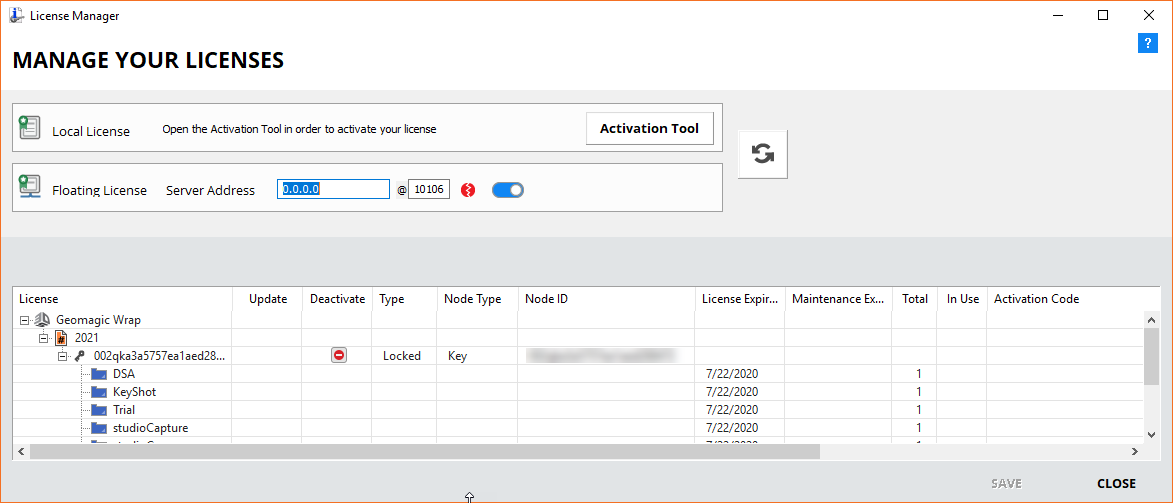1173x503 pixels.
Task: Click the horizontal scrollbar thumb
Action: [x=425, y=451]
